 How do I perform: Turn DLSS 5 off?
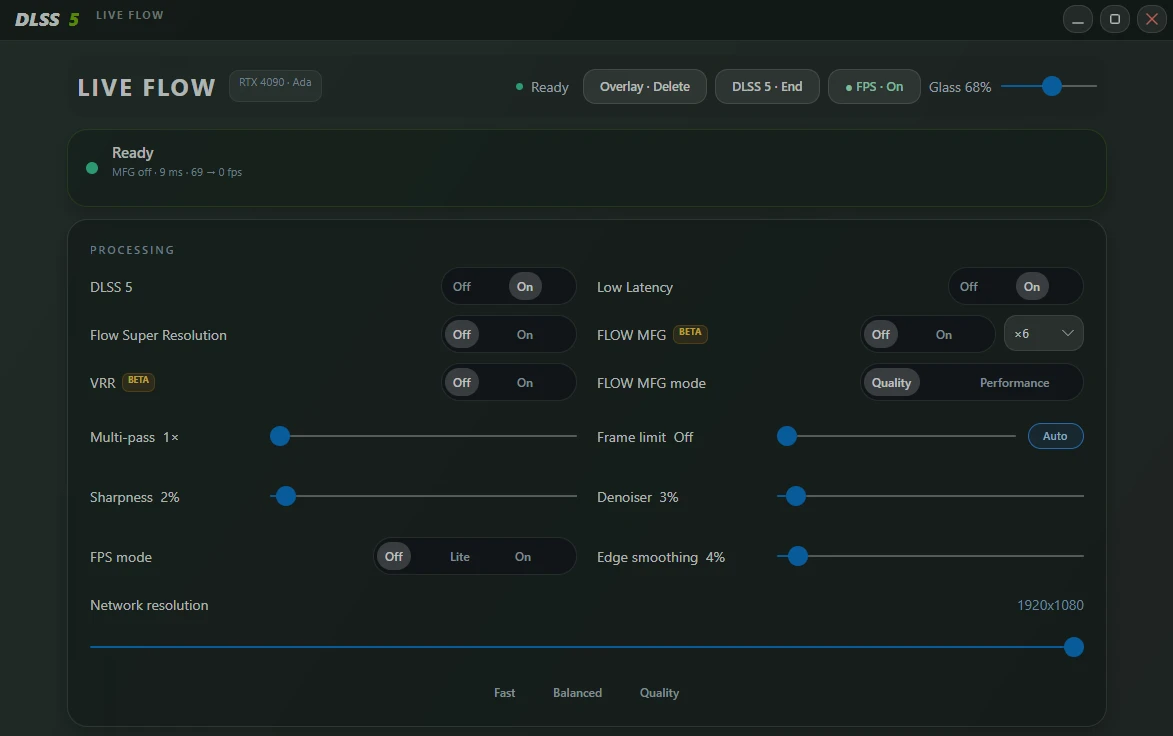[x=462, y=286]
